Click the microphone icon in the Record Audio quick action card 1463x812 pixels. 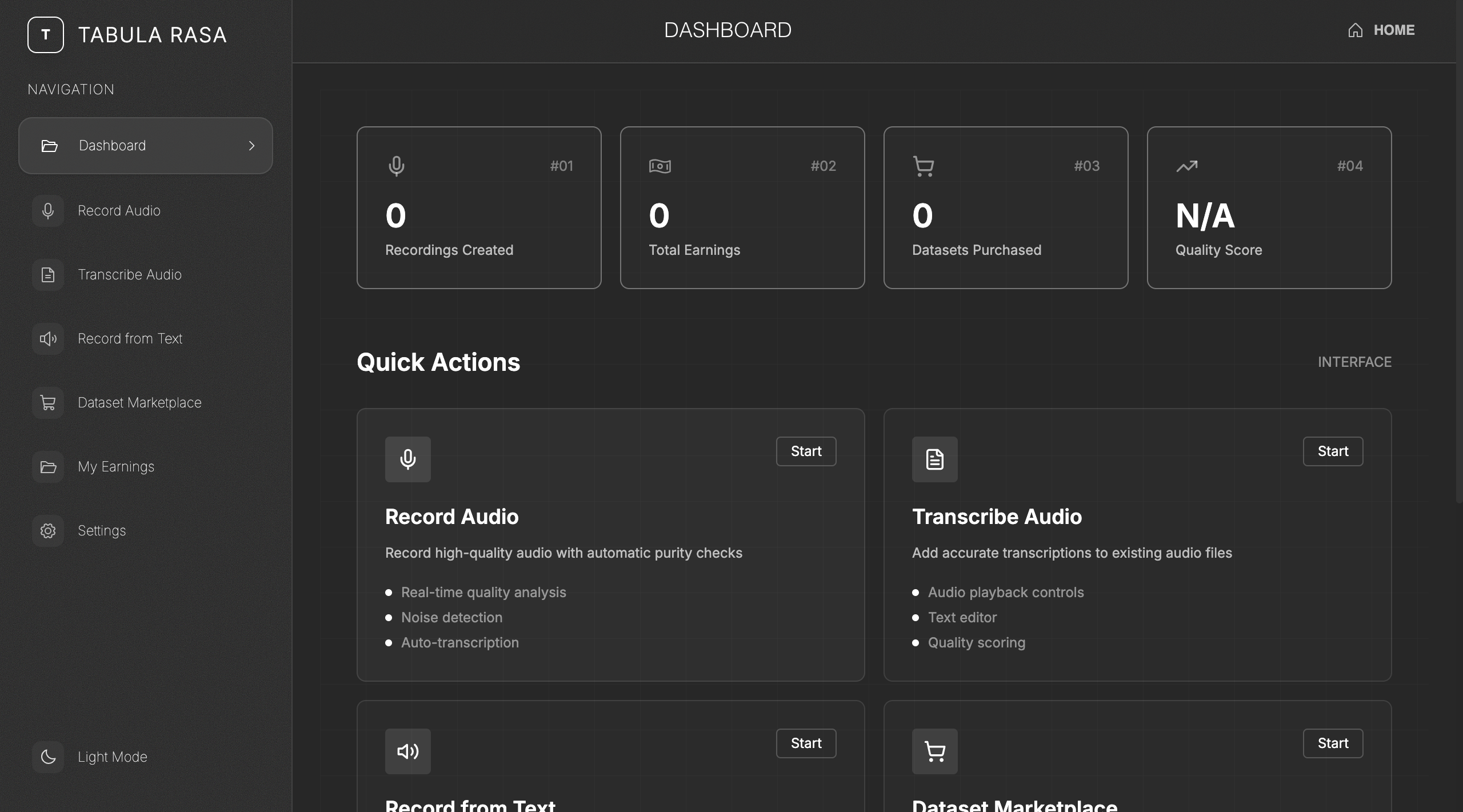tap(407, 459)
